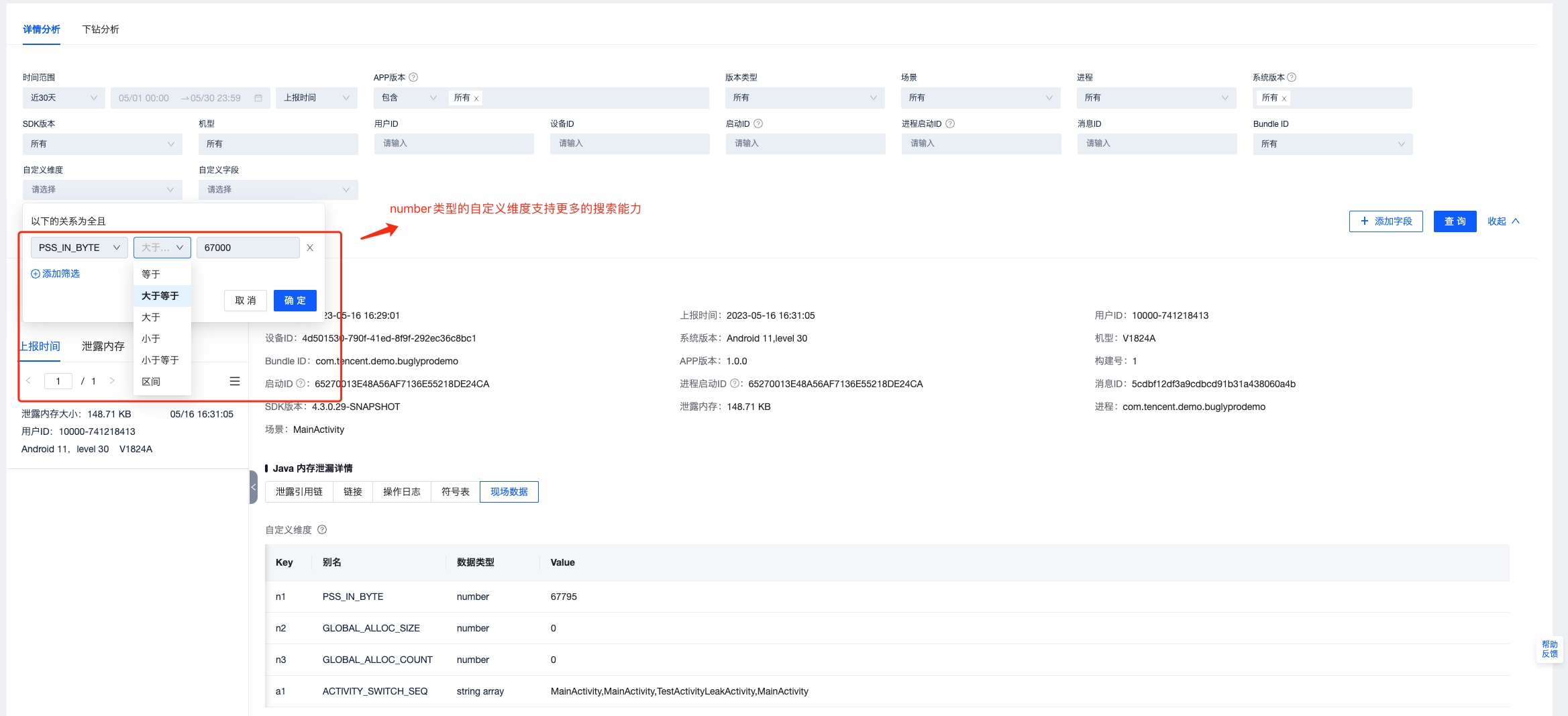The image size is (1568, 716).
Task: Remove the PSS_IN_BYTE filter row with X
Action: pos(310,248)
